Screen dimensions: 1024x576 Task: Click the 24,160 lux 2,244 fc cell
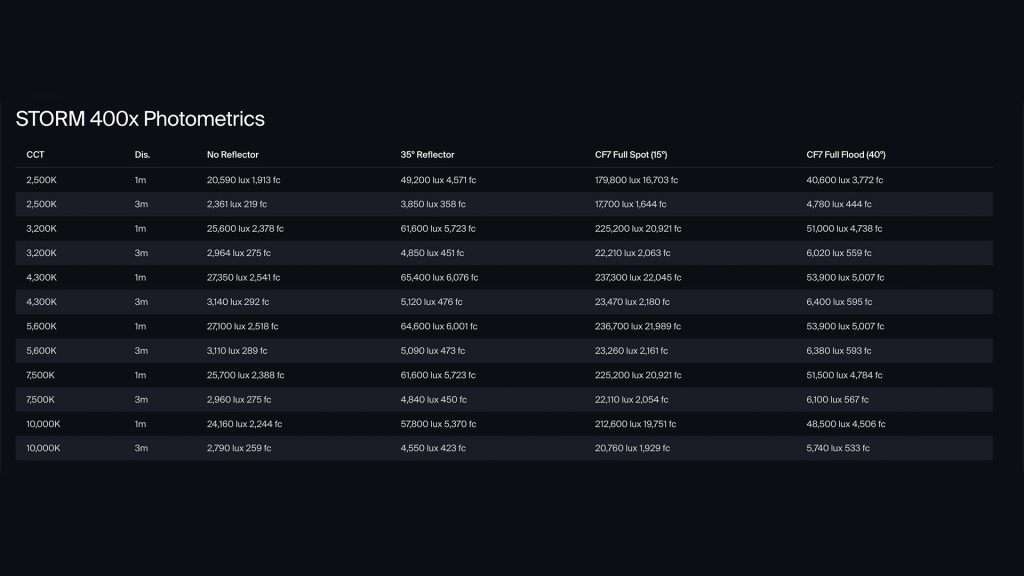(x=242, y=424)
